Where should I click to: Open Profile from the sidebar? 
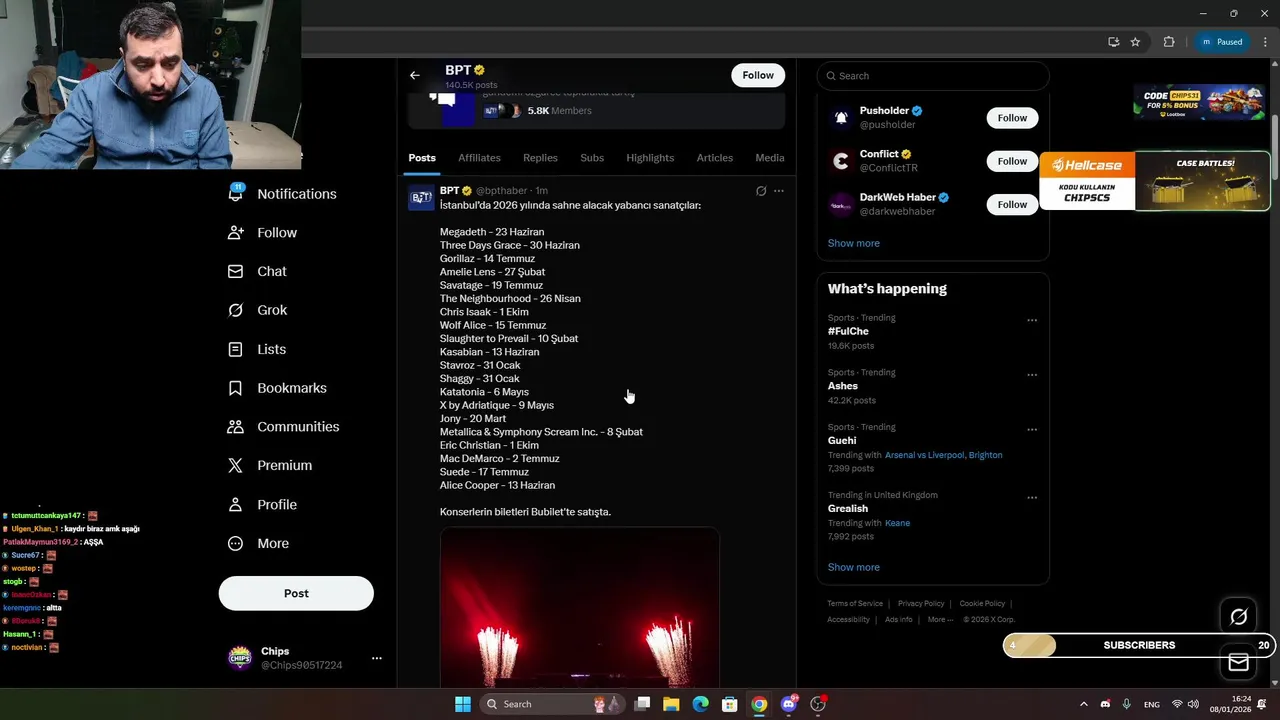click(262, 504)
